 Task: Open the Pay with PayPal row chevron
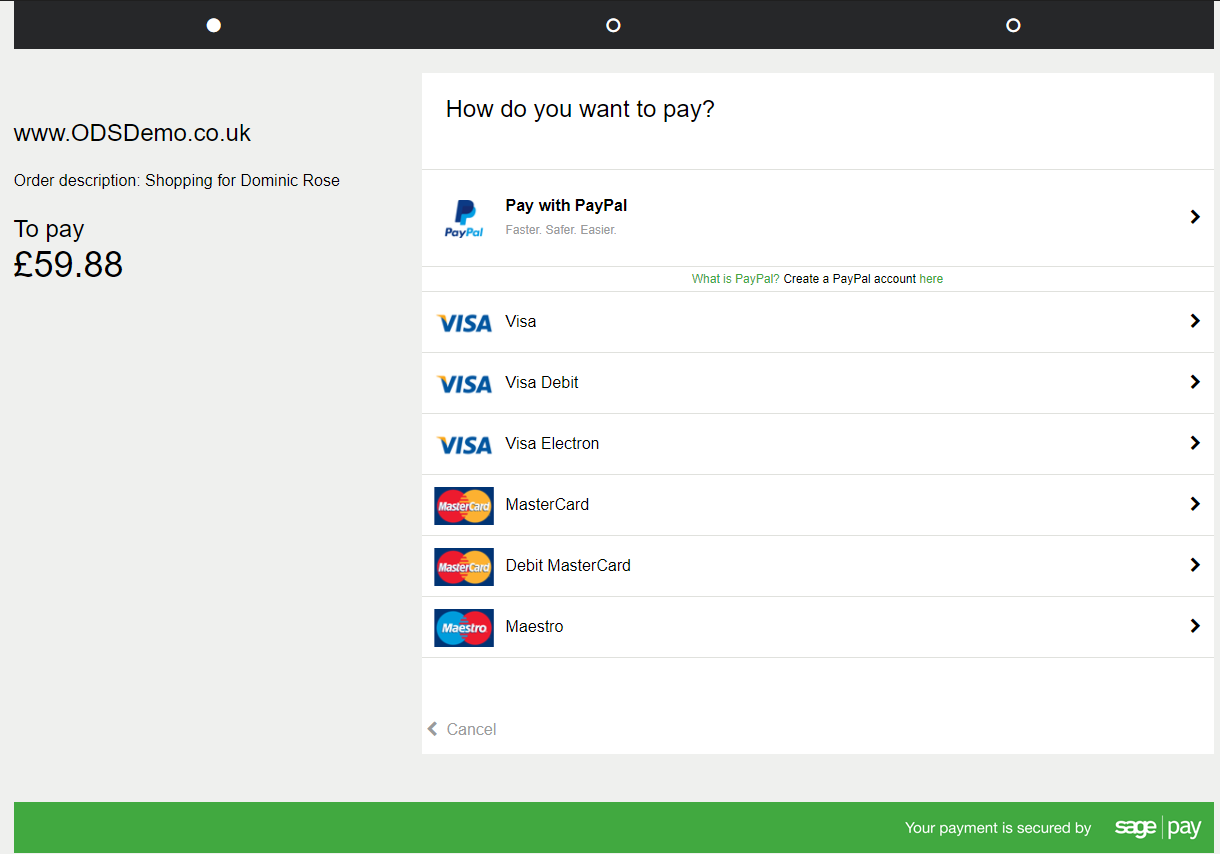[x=1194, y=217]
